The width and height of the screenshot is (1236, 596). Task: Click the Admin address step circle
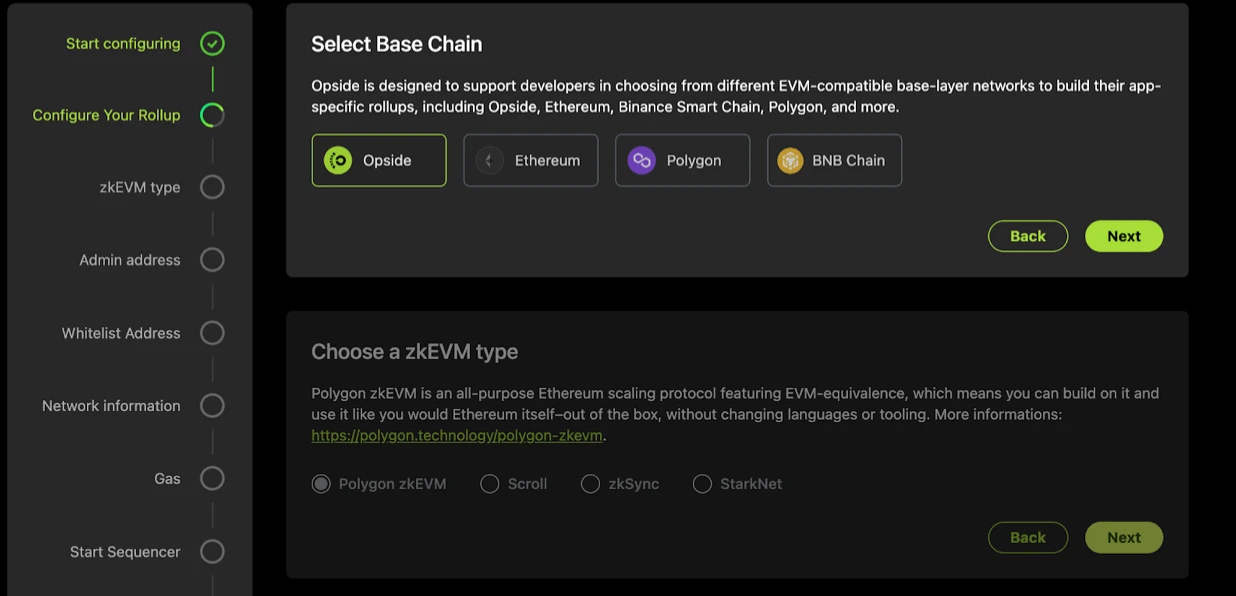[212, 260]
